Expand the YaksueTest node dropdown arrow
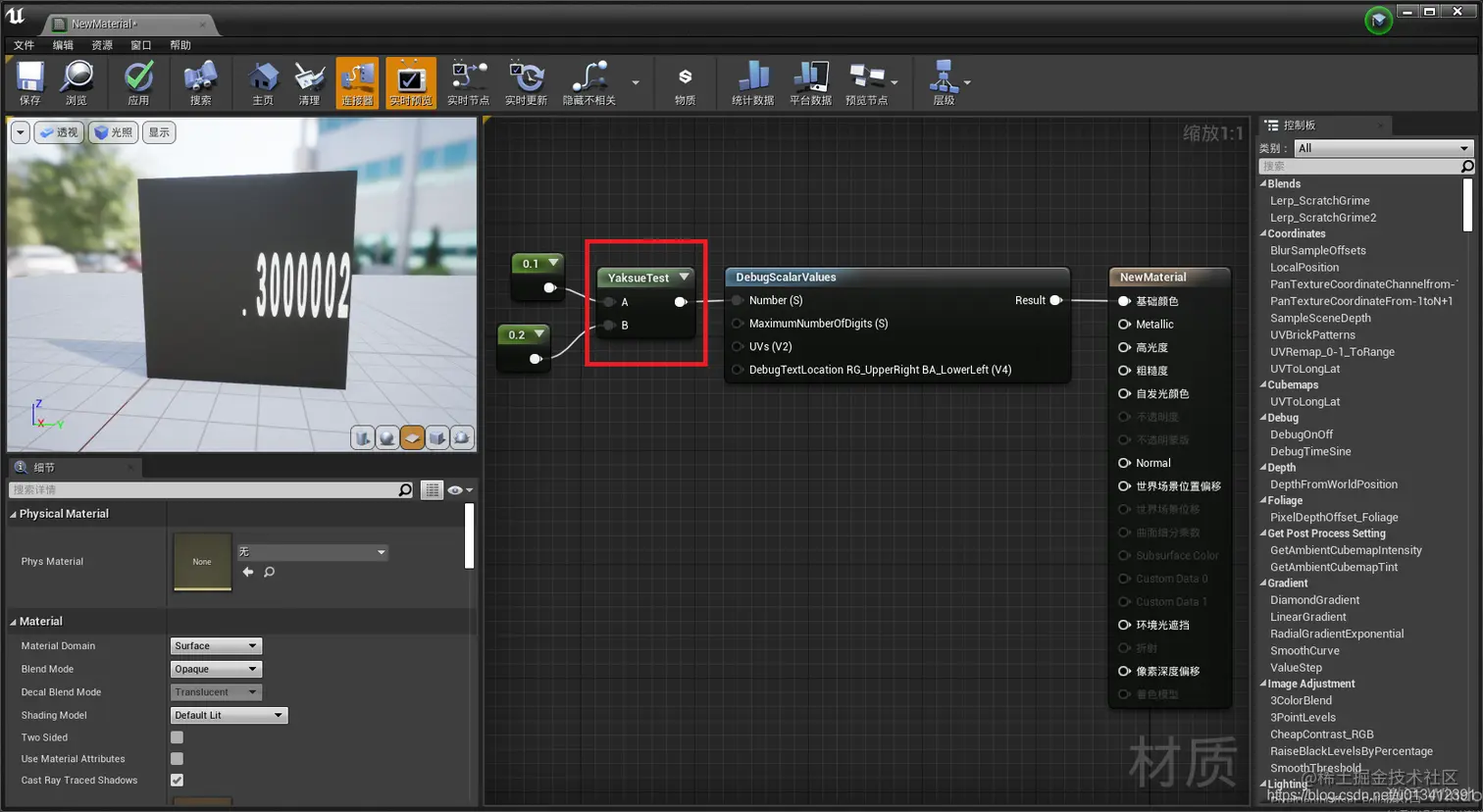Viewport: 1483px width, 812px height. 684,278
